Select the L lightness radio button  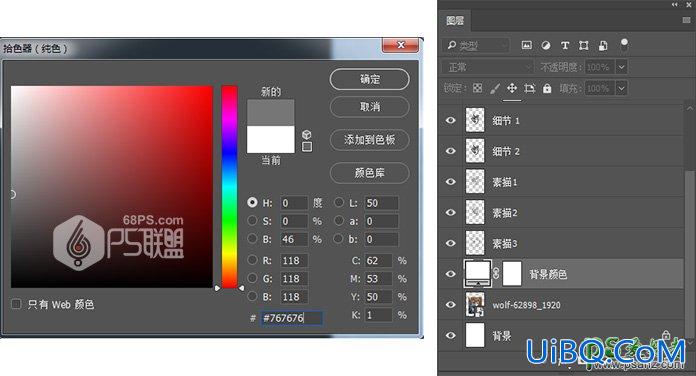click(339, 202)
